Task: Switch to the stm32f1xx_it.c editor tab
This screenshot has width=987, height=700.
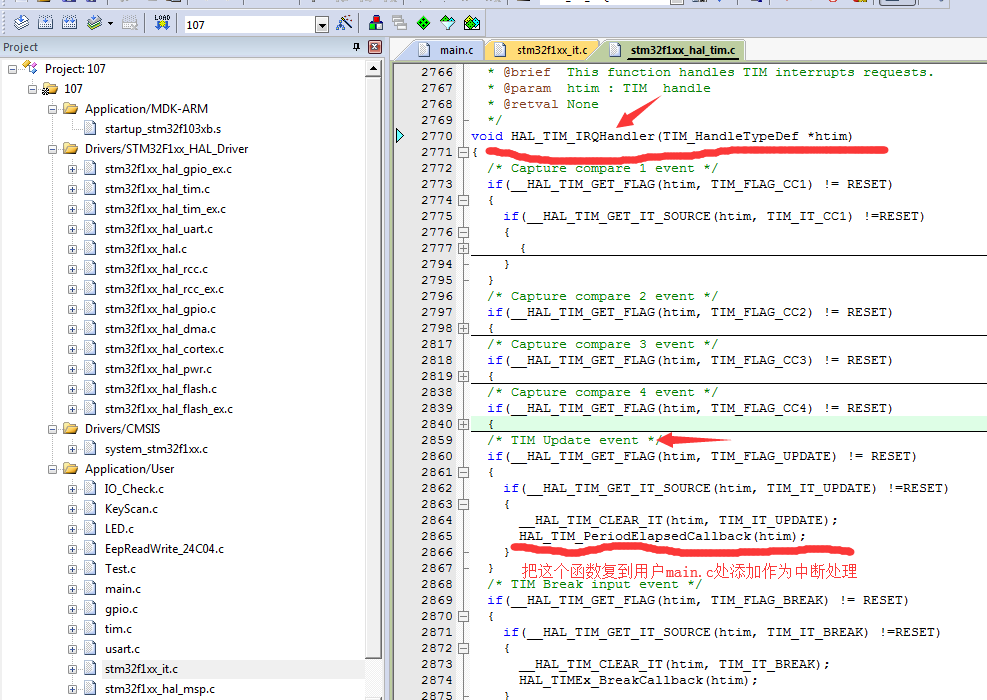Action: 551,49
